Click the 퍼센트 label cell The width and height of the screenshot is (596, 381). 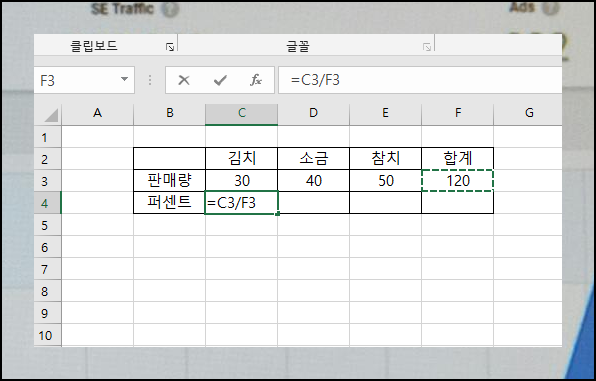pos(170,202)
